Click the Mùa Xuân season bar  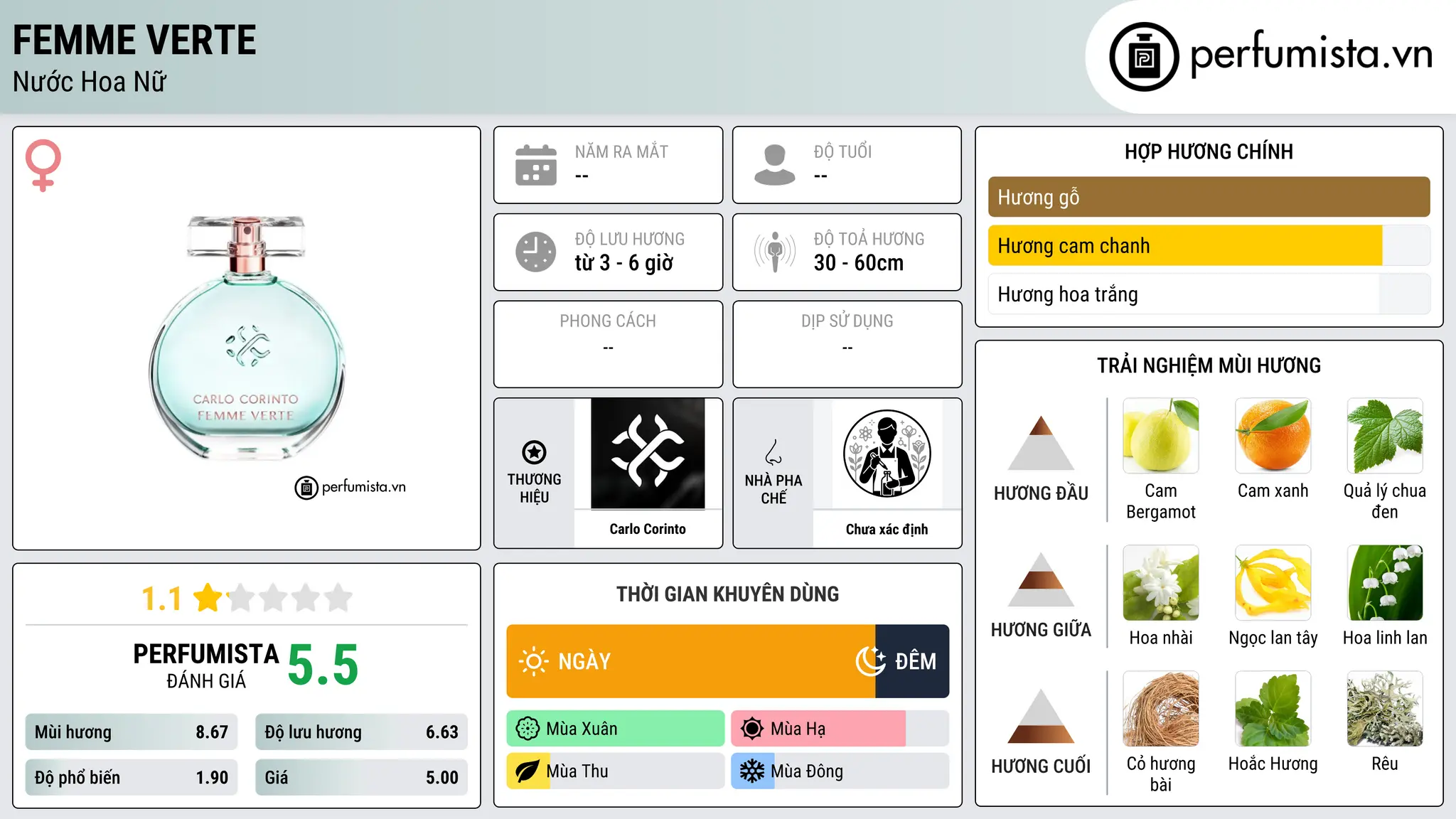click(x=615, y=729)
